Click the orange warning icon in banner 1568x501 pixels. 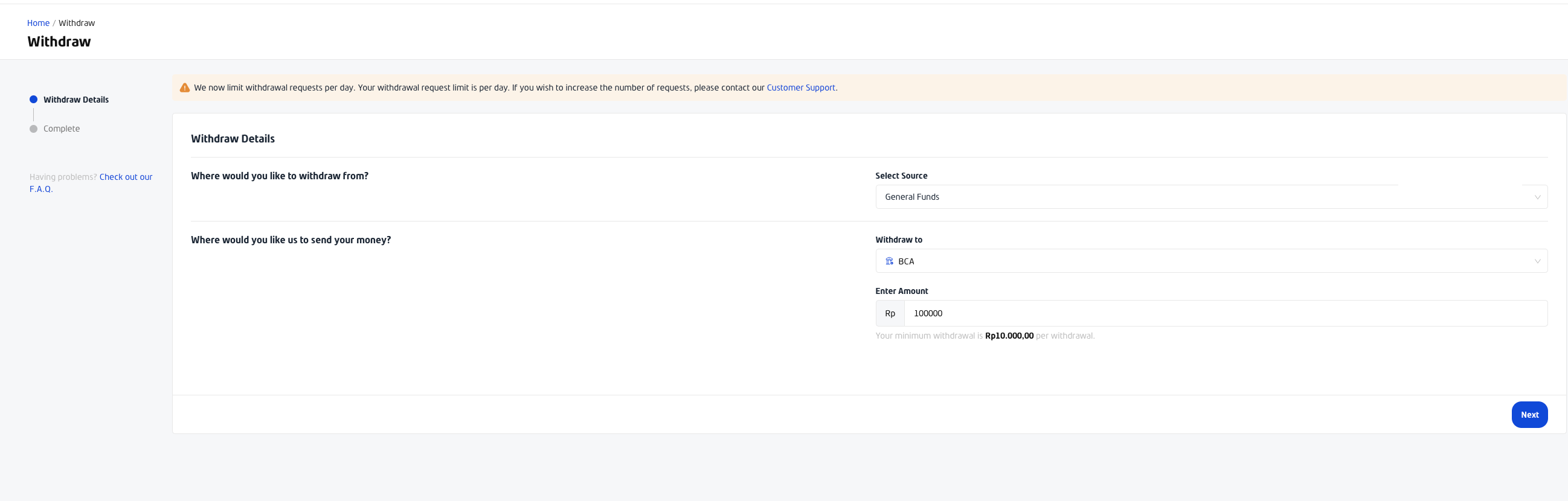184,88
